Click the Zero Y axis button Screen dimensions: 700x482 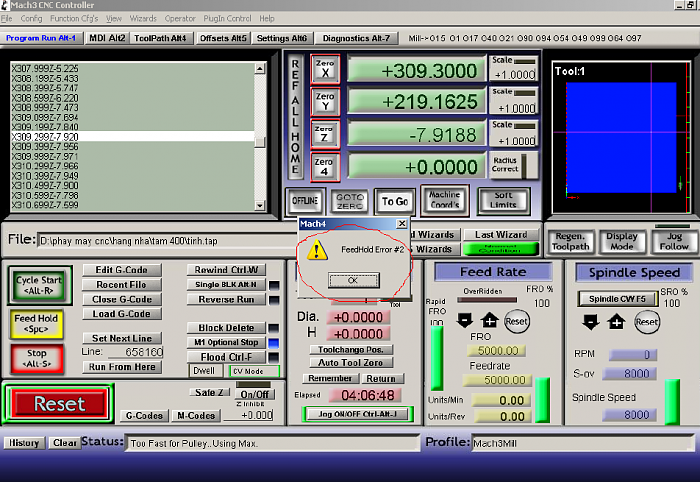[x=325, y=103]
